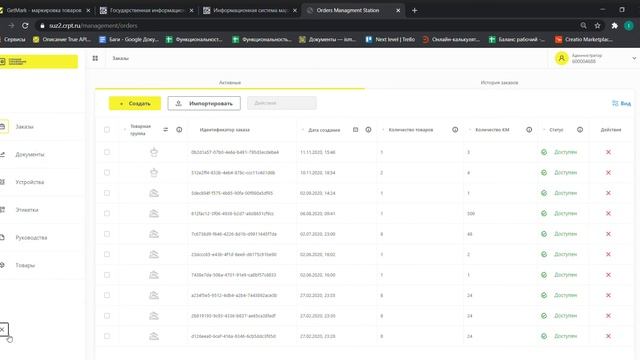
Task: Tick checkbox for order dated 11.11.2020
Action: pyautogui.click(x=107, y=152)
